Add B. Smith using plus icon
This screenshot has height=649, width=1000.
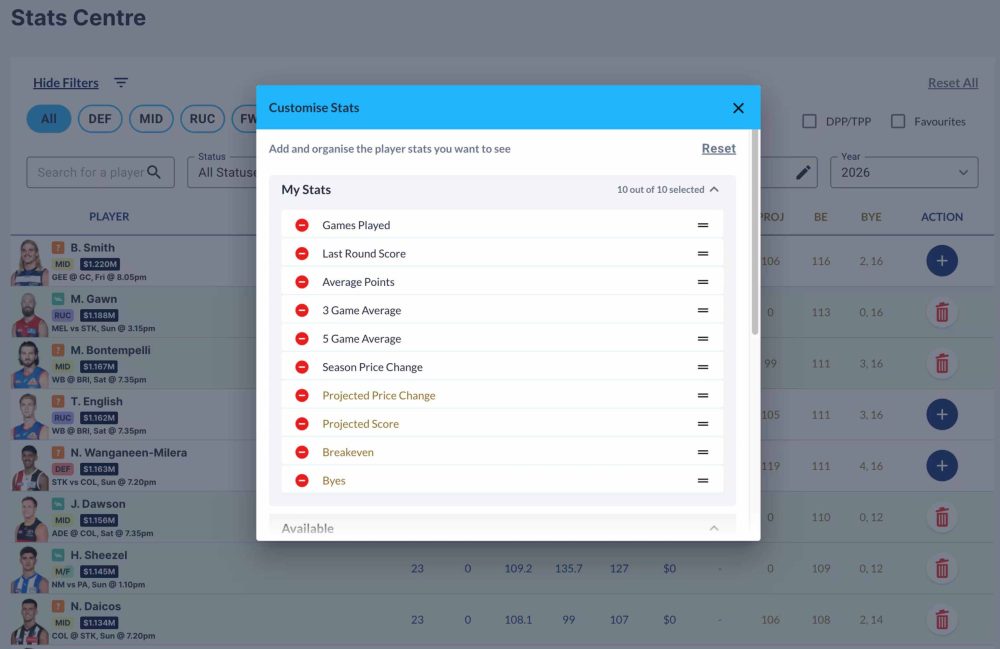(941, 261)
